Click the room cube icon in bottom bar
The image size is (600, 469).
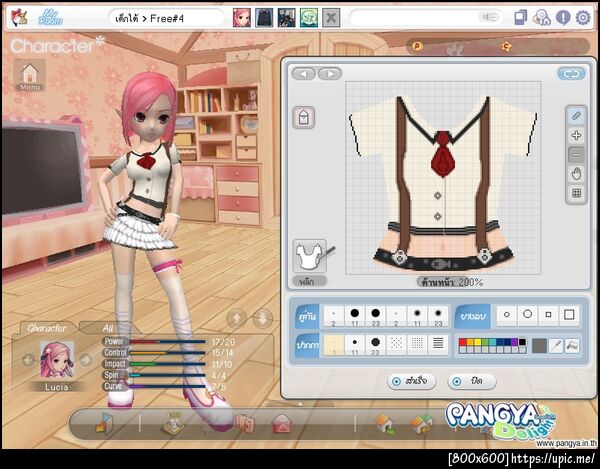(x=104, y=424)
